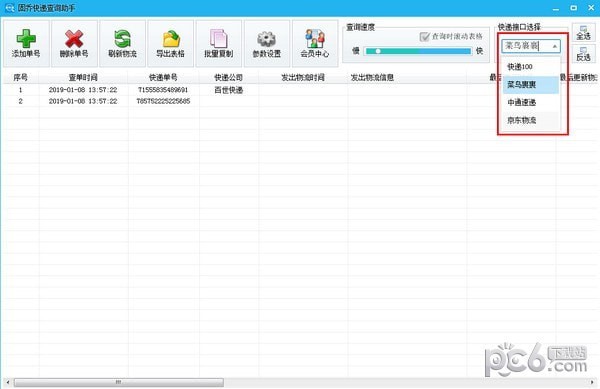Refresh logistics with 刷新物流 icon
Viewport: 600px width, 389px height.
[122, 43]
